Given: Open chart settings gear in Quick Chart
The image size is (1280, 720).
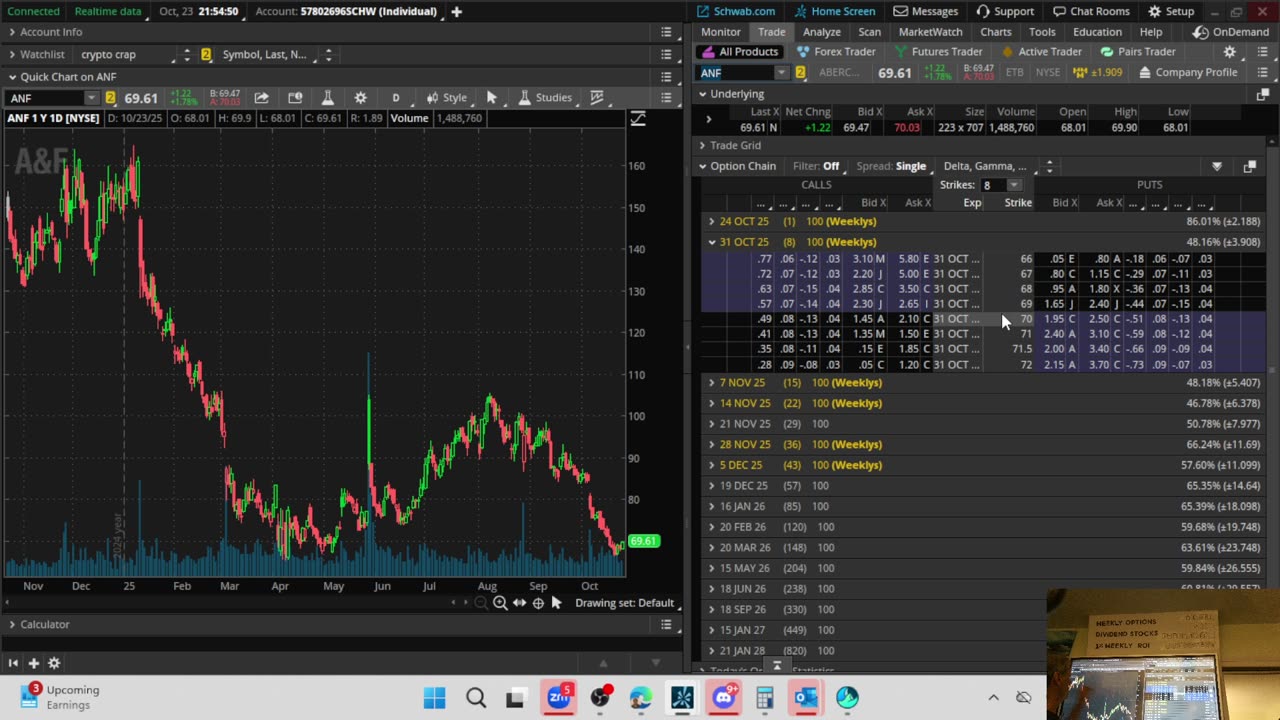Looking at the screenshot, I should point(360,97).
